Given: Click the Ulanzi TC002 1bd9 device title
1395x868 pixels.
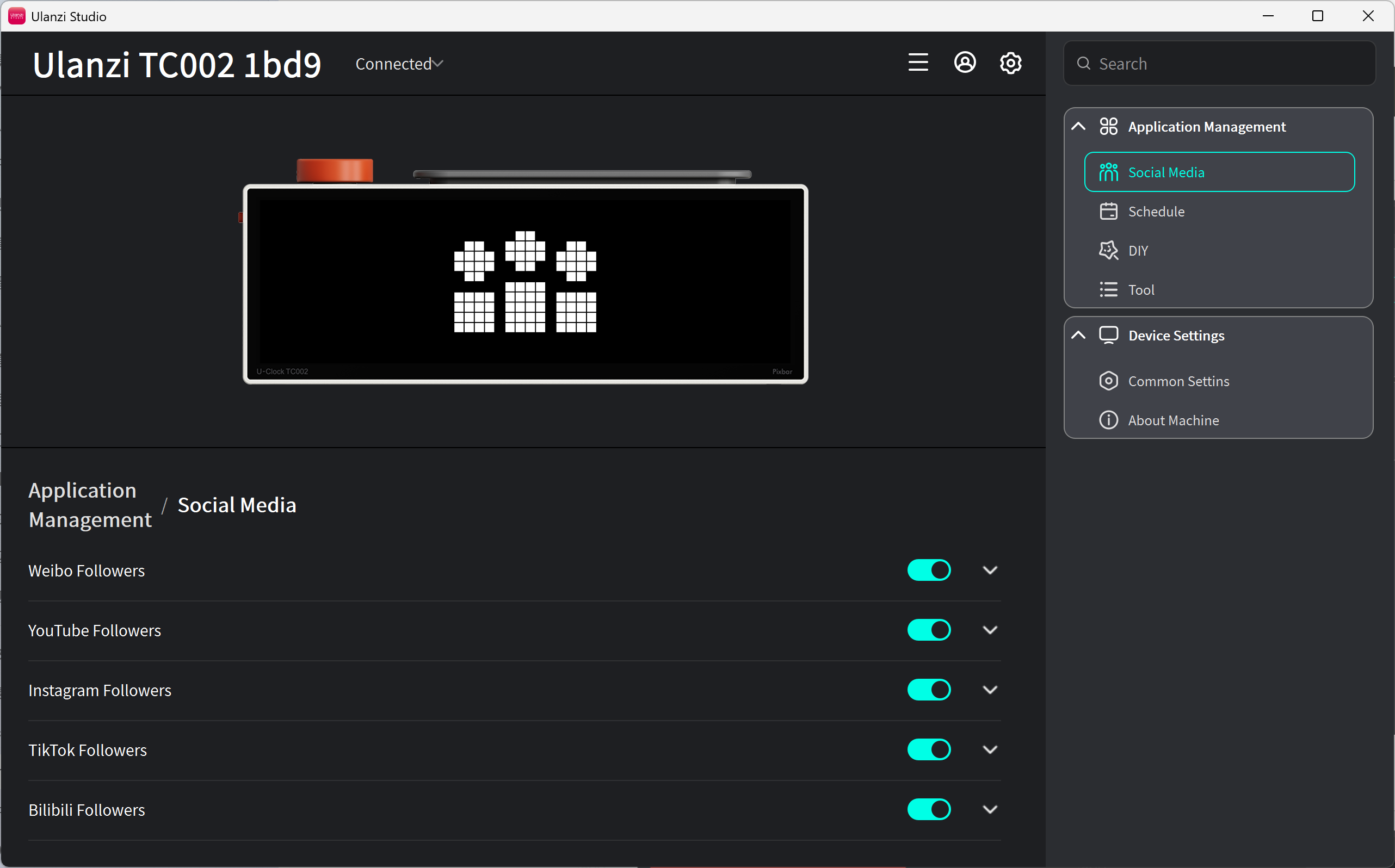Looking at the screenshot, I should (176, 64).
